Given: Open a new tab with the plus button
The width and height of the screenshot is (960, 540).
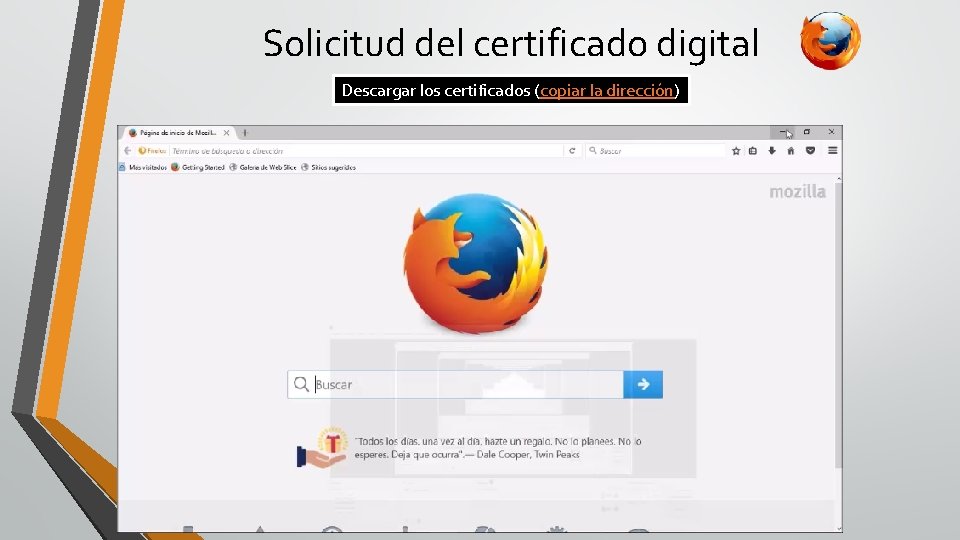Looking at the screenshot, I should (244, 132).
